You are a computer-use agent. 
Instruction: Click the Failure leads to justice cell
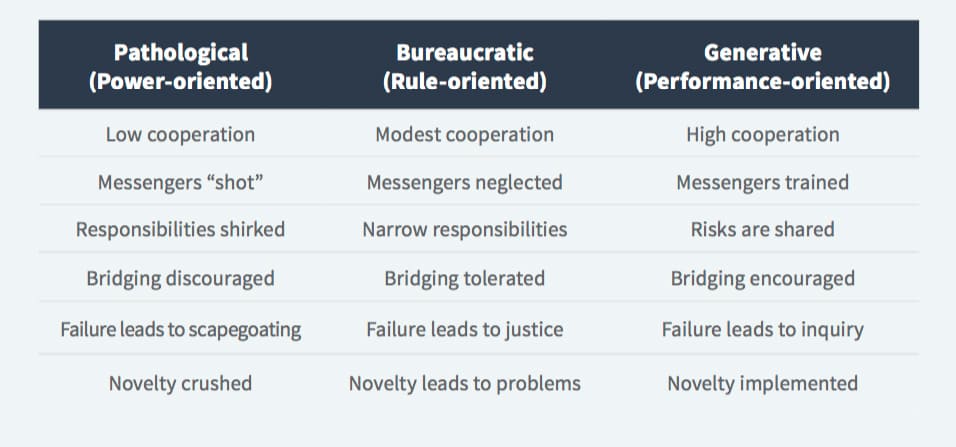pyautogui.click(x=465, y=330)
